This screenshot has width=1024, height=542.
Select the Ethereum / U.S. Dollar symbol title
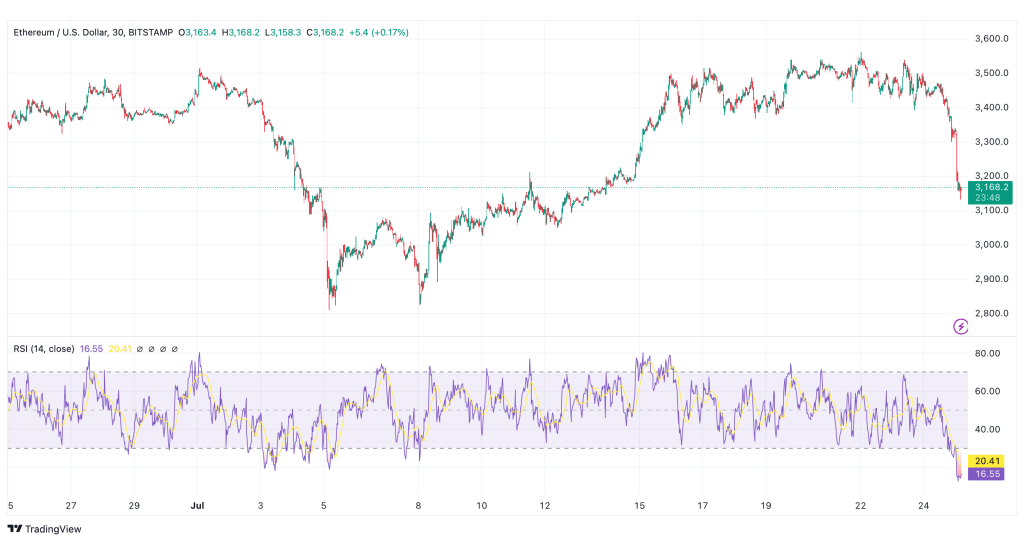point(60,32)
